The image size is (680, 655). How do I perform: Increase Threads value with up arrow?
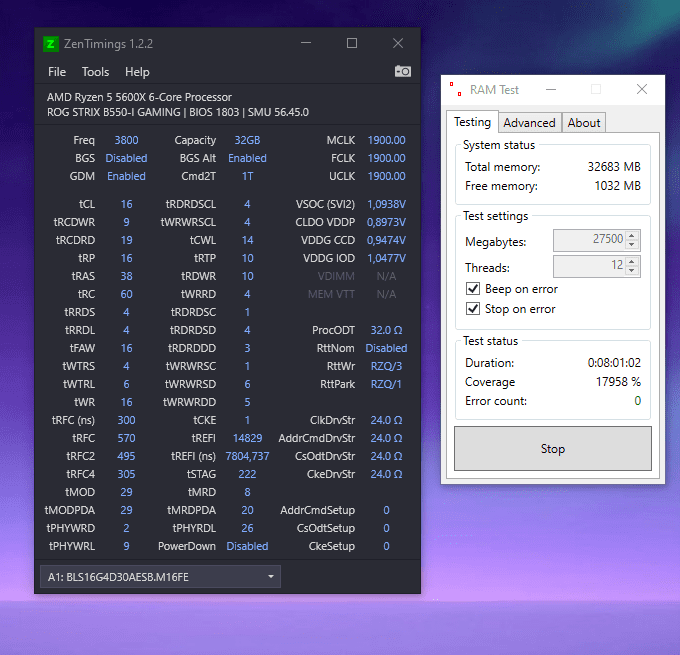click(632, 262)
